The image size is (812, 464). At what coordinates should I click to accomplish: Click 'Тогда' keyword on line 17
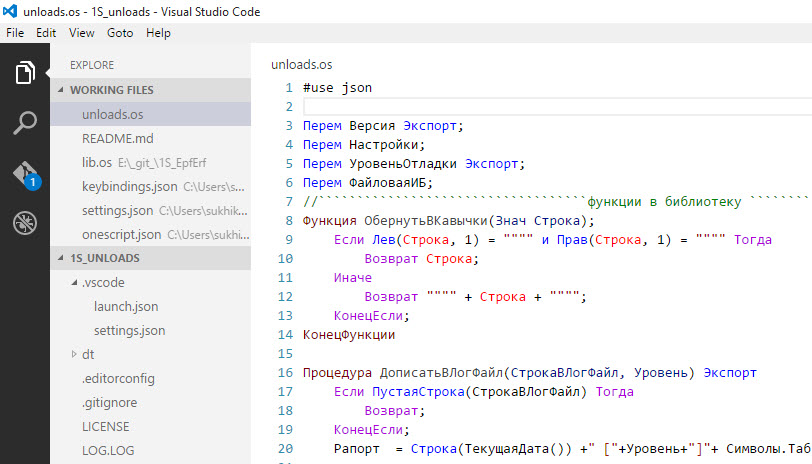click(x=615, y=392)
